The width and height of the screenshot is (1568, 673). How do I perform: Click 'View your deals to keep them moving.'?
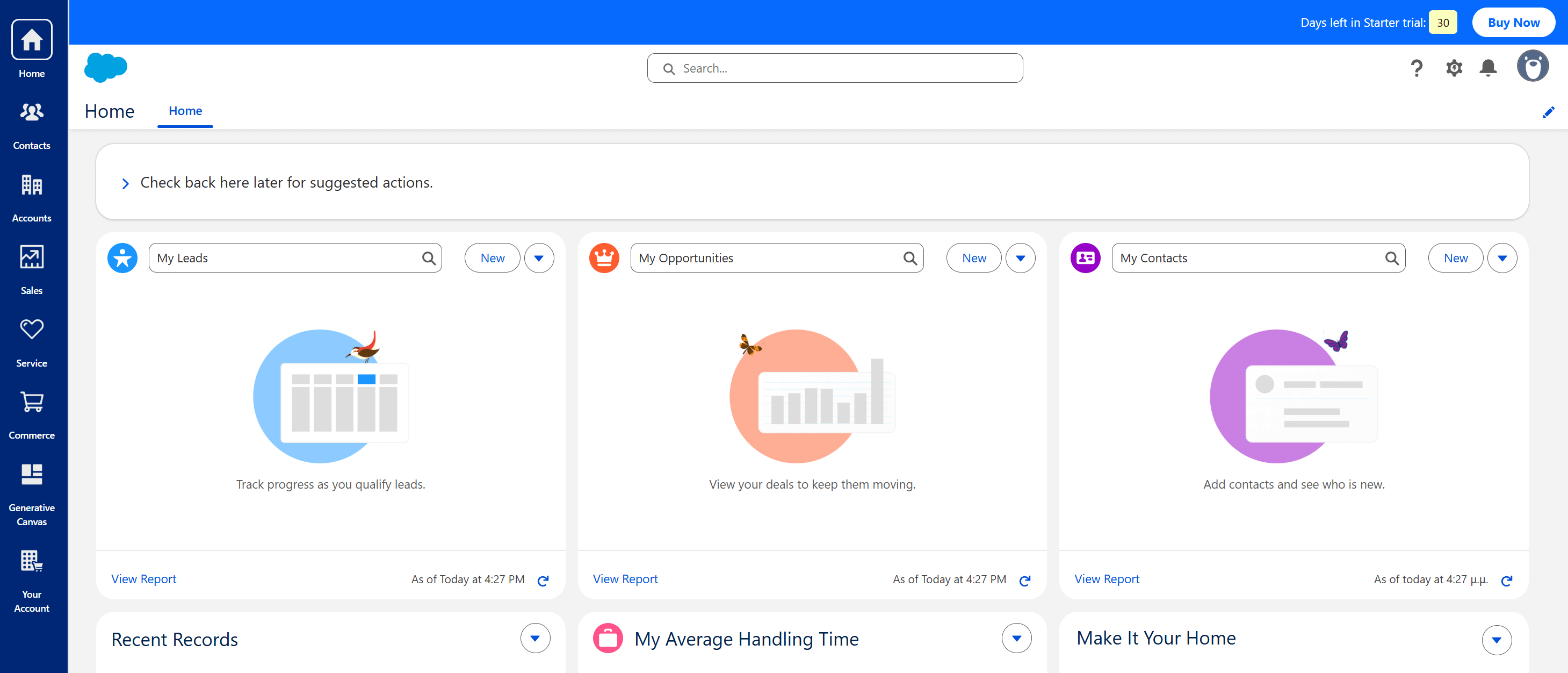tap(812, 485)
